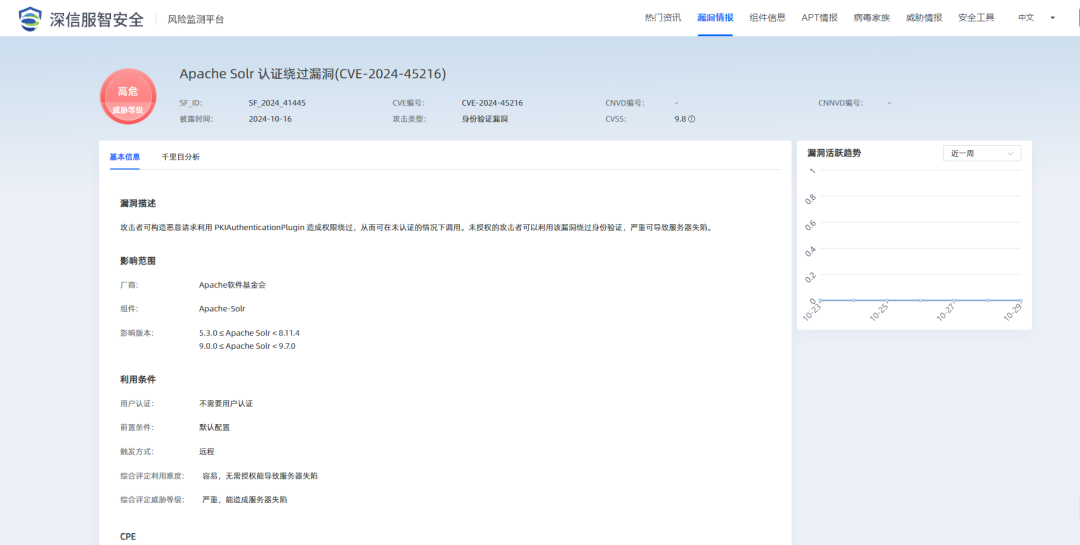
Task: Open the 漏洞情报 menu
Action: [715, 18]
